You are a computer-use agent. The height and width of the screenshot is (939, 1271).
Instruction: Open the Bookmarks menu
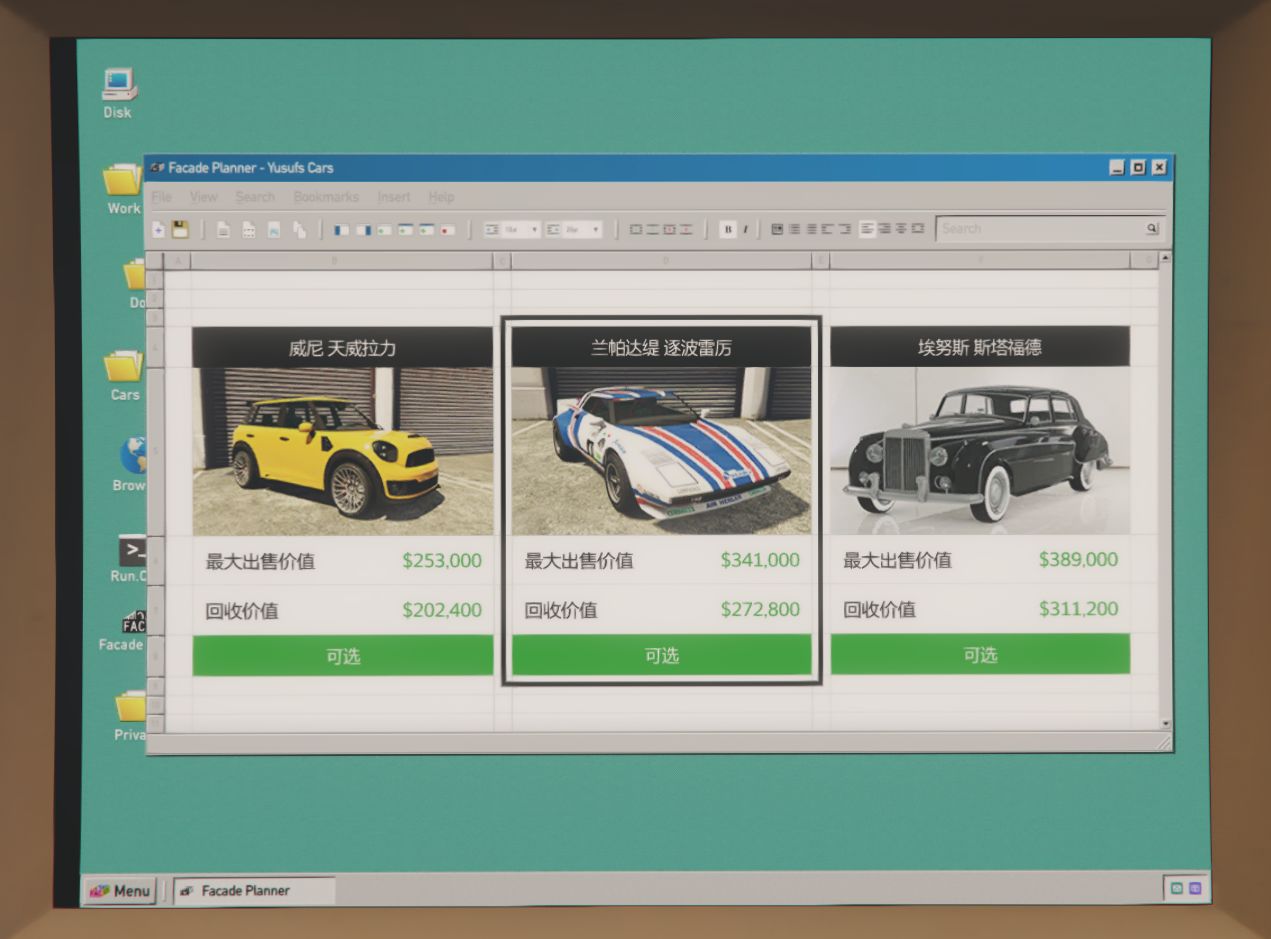point(326,197)
